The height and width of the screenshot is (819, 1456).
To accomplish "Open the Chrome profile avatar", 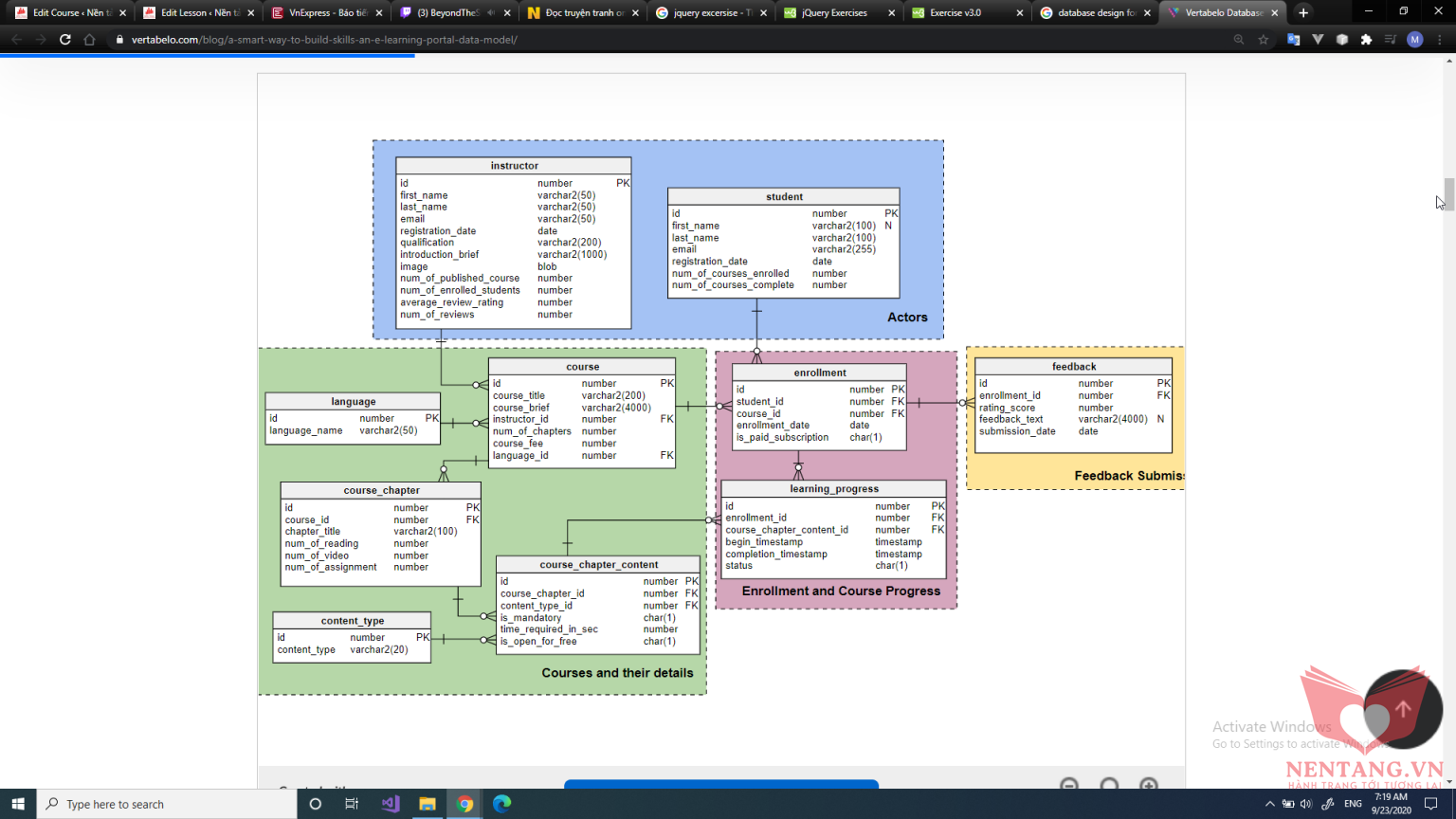I will click(x=1415, y=40).
